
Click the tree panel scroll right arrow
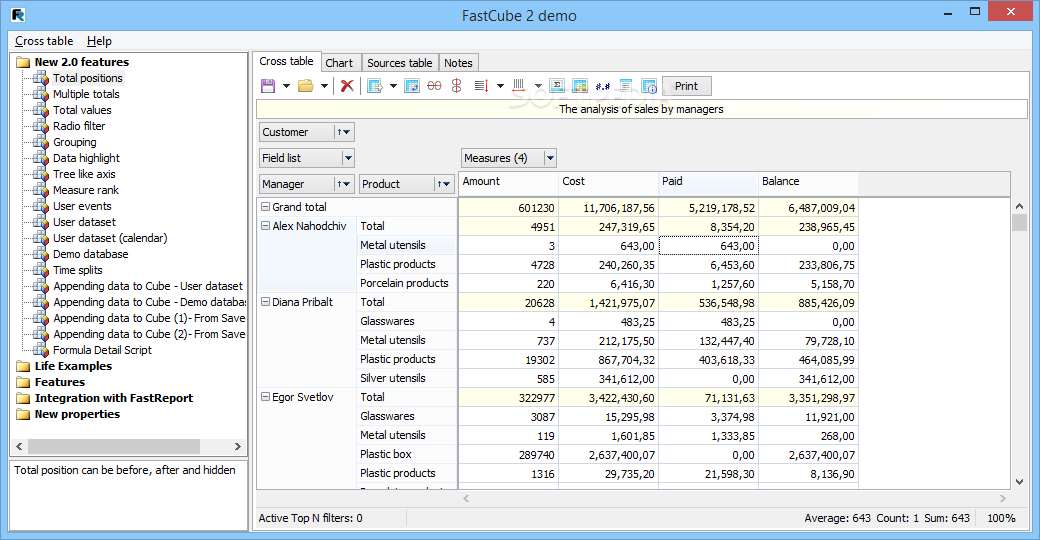pyautogui.click(x=237, y=446)
